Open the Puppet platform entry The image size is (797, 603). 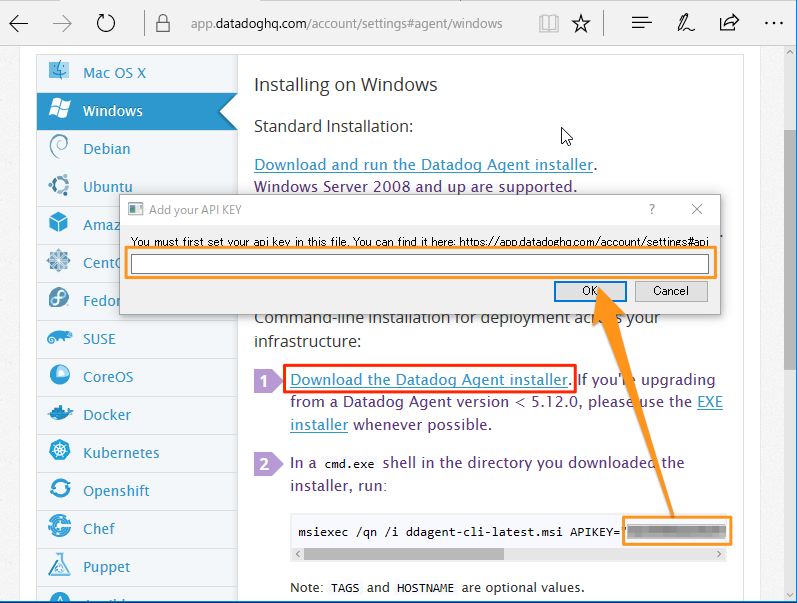click(x=137, y=567)
